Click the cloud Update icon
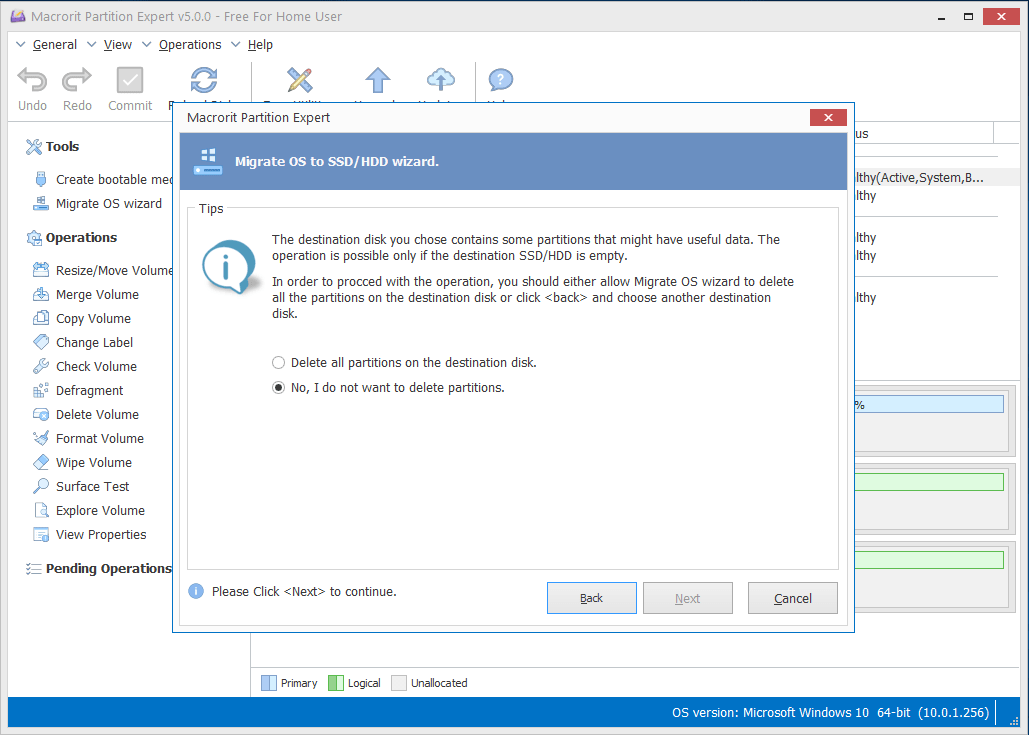Screen dimensions: 1029x735 (441, 80)
